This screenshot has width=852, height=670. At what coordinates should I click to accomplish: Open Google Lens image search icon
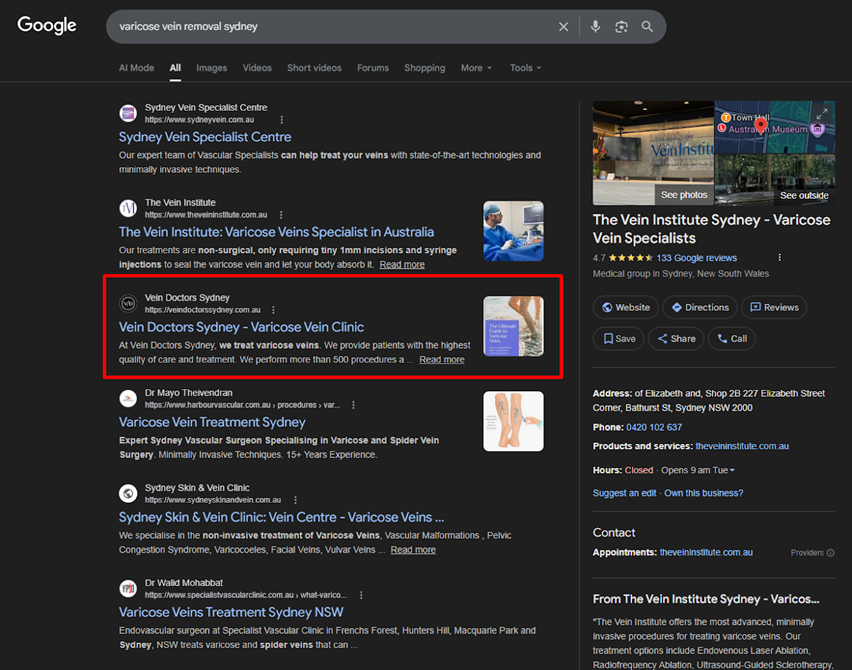[x=621, y=27]
